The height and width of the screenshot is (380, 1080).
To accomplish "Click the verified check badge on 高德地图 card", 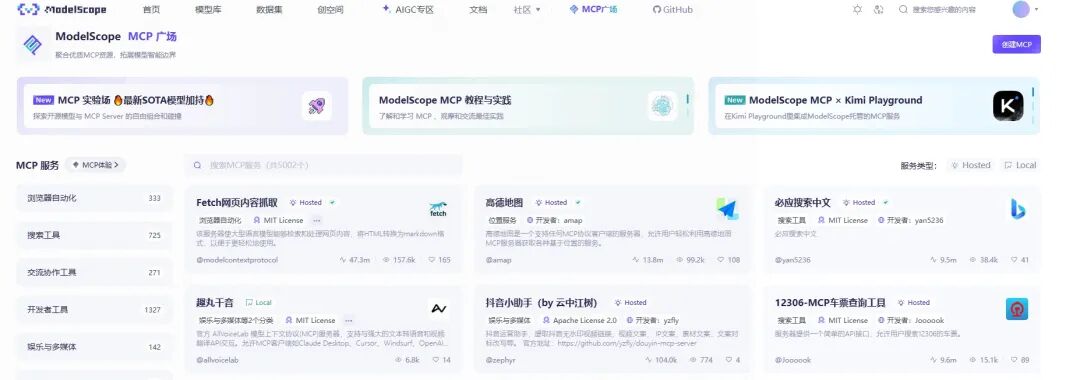I will [x=578, y=202].
